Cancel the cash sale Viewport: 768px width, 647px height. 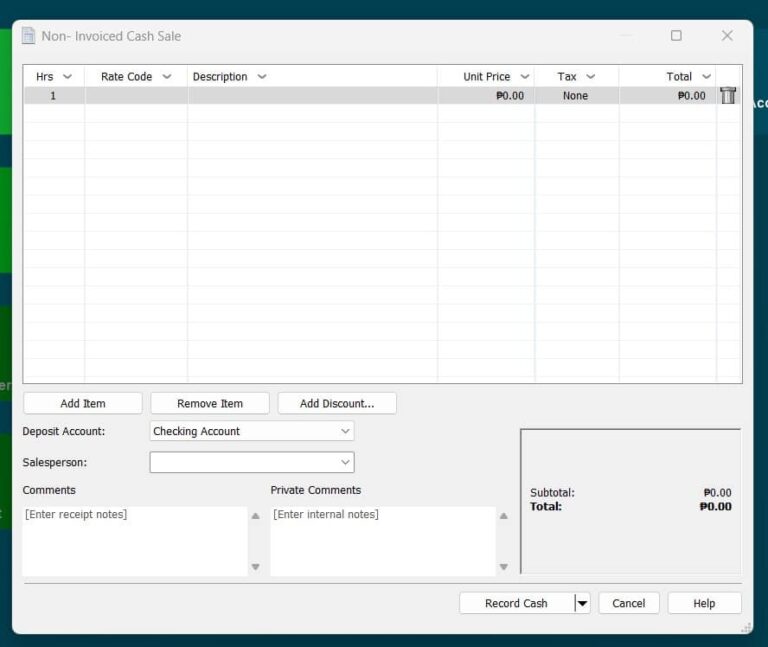click(x=629, y=603)
